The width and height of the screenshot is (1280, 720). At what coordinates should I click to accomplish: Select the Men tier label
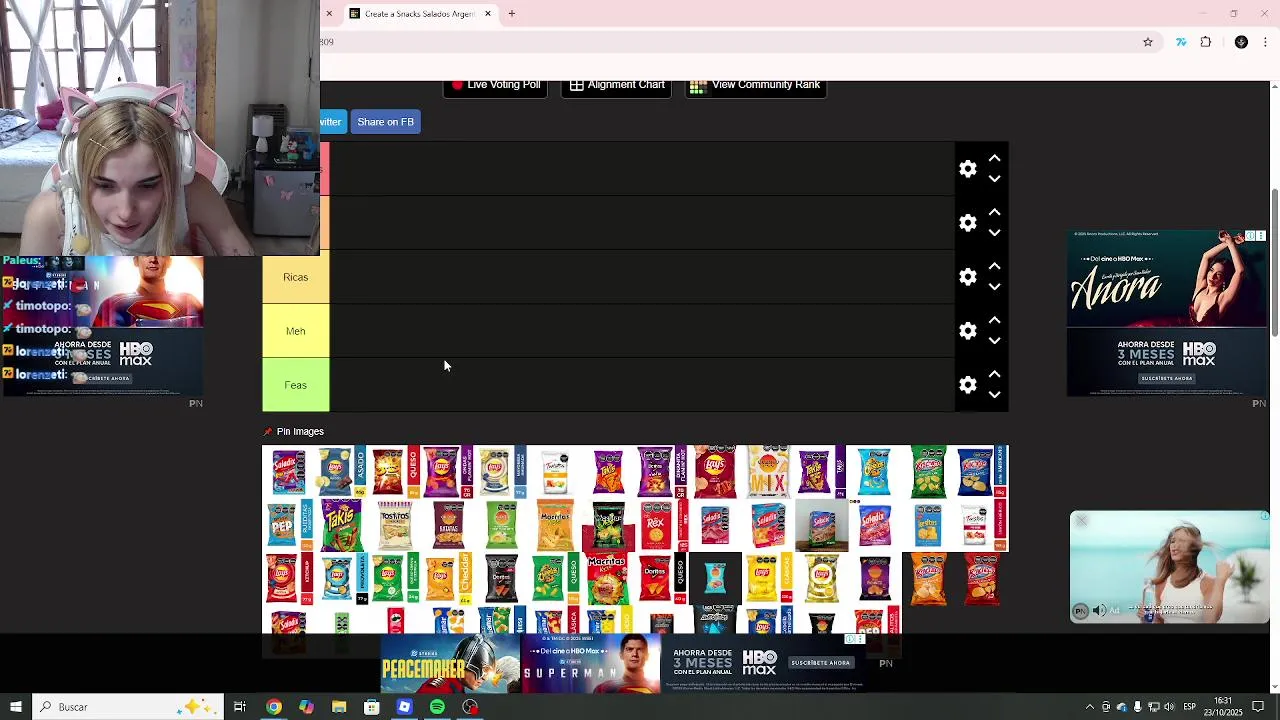tap(295, 331)
